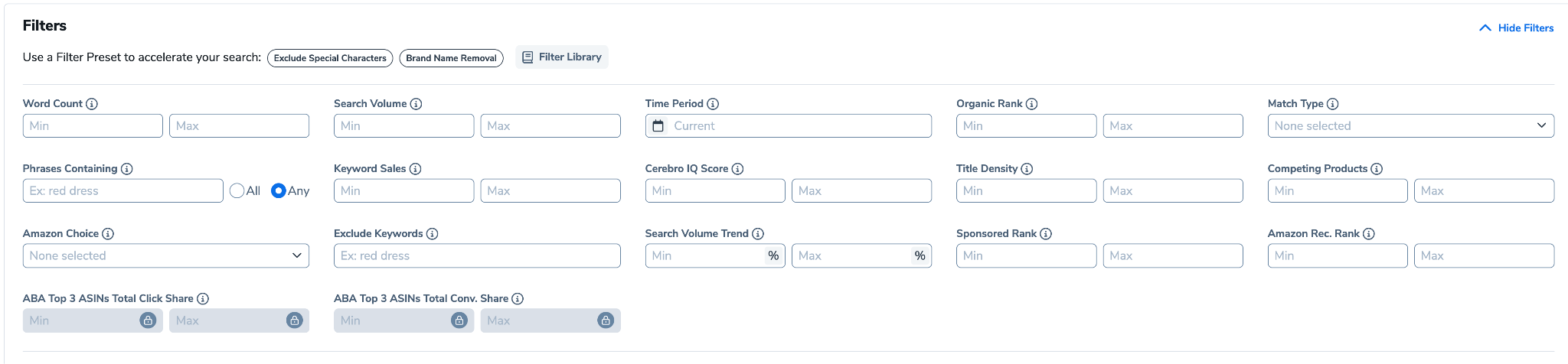Select the Any radio button
Viewport: 1568px width, 364px height.
[x=279, y=191]
